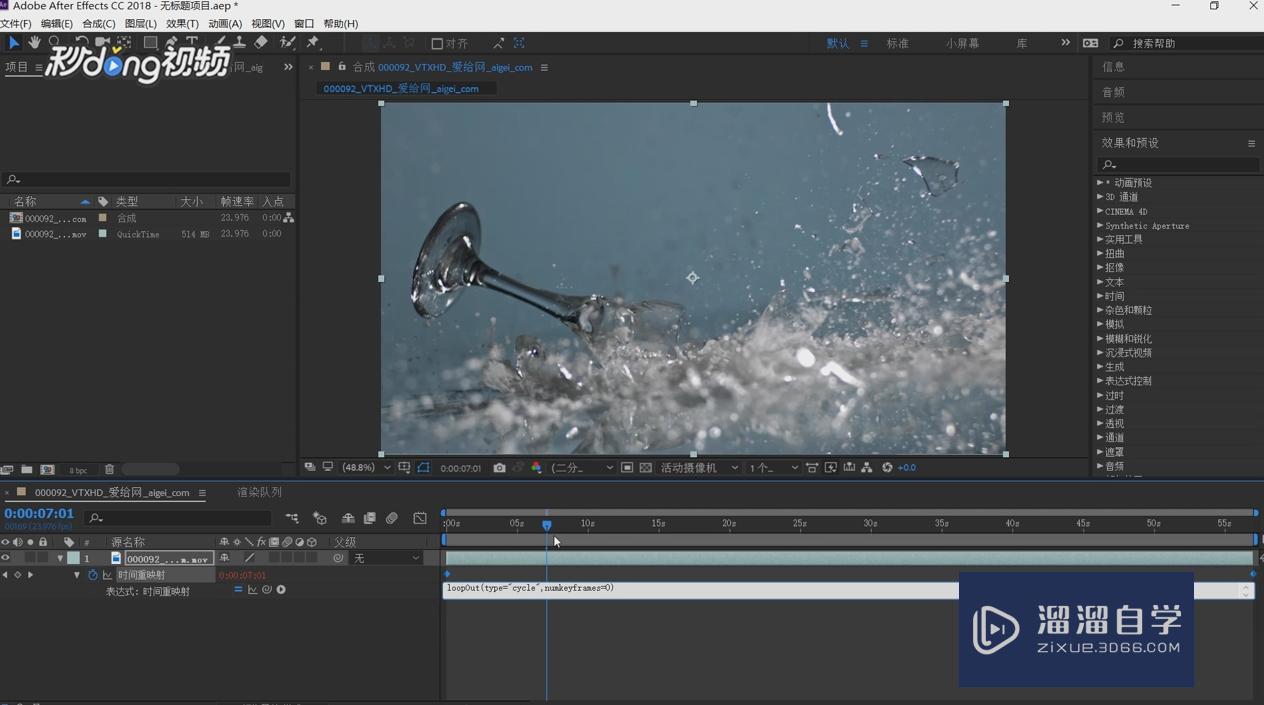Click the current time indicator on ruler
This screenshot has height=705, width=1264.
[547, 524]
